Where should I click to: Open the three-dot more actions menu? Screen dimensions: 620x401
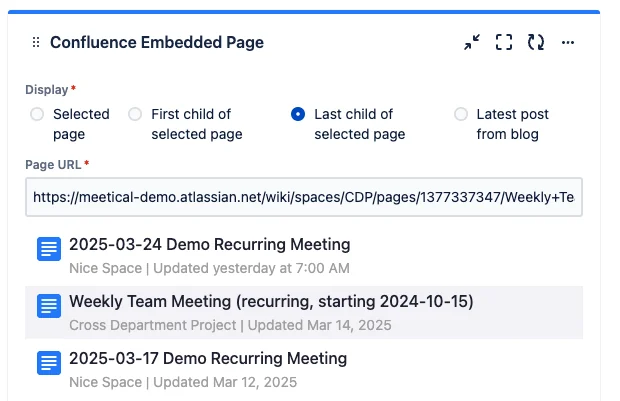[x=568, y=42]
